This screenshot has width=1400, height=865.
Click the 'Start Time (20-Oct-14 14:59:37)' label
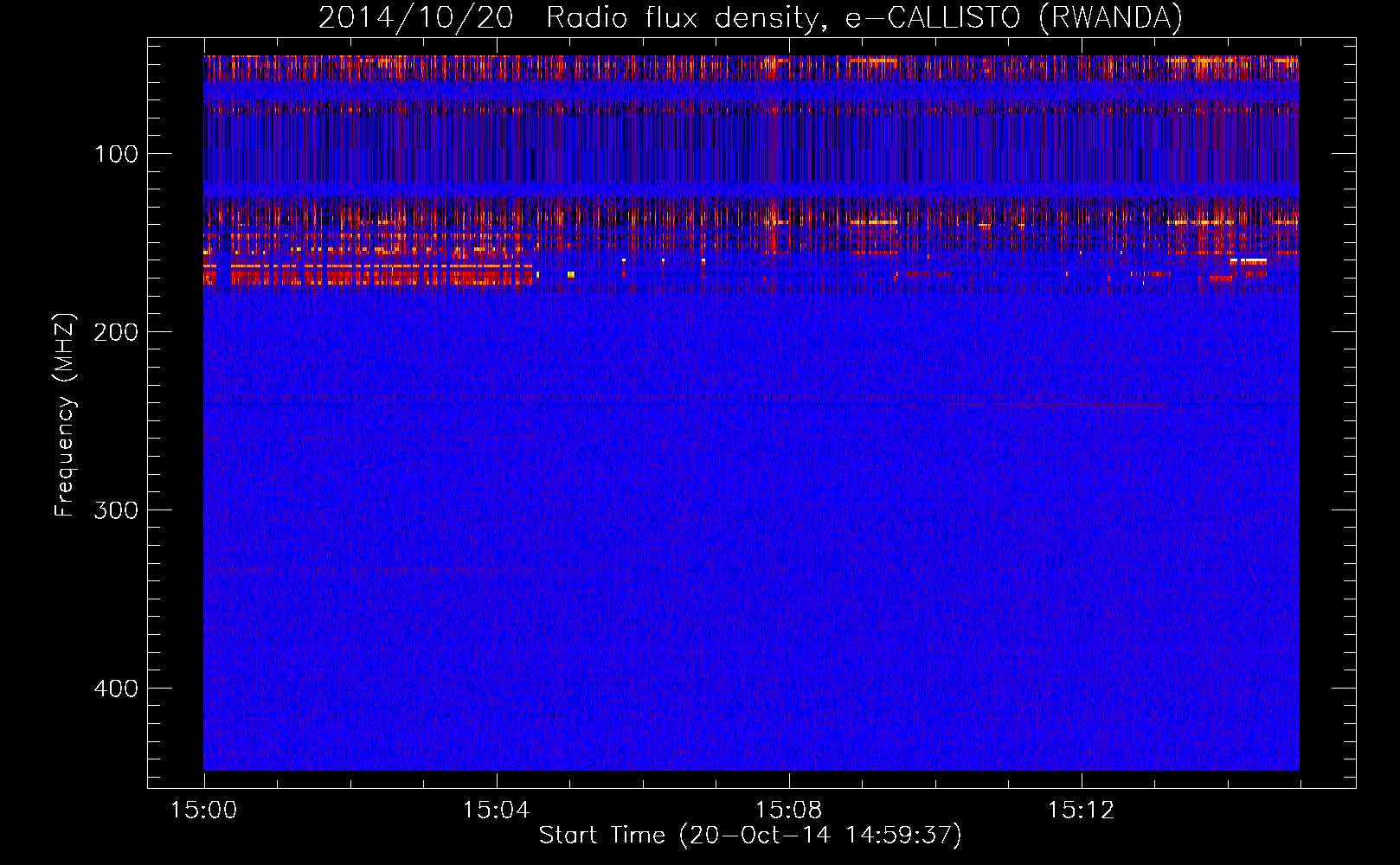point(750,836)
